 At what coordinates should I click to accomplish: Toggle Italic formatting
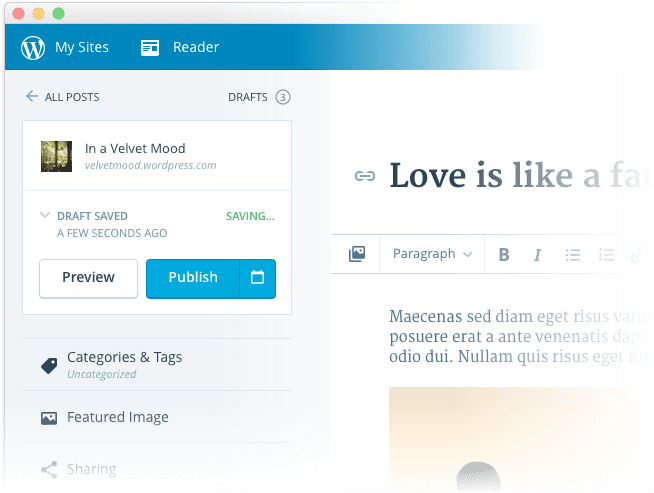point(538,254)
